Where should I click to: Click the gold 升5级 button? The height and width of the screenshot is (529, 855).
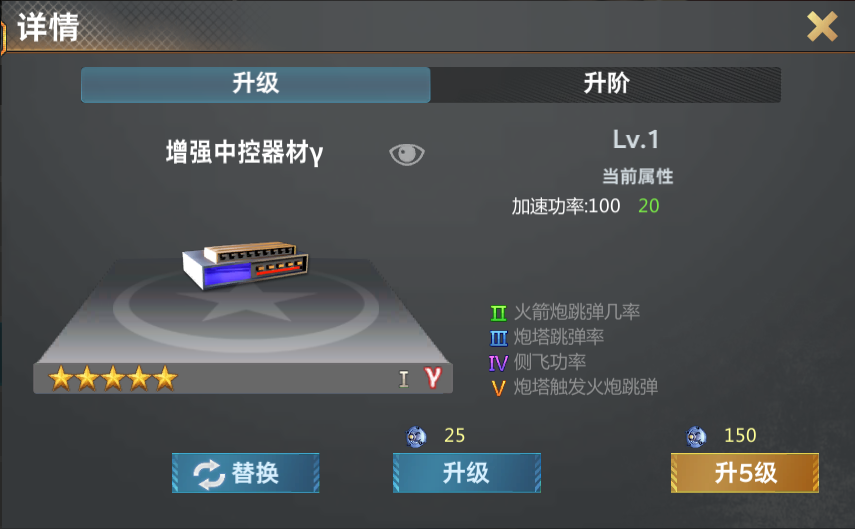745,473
